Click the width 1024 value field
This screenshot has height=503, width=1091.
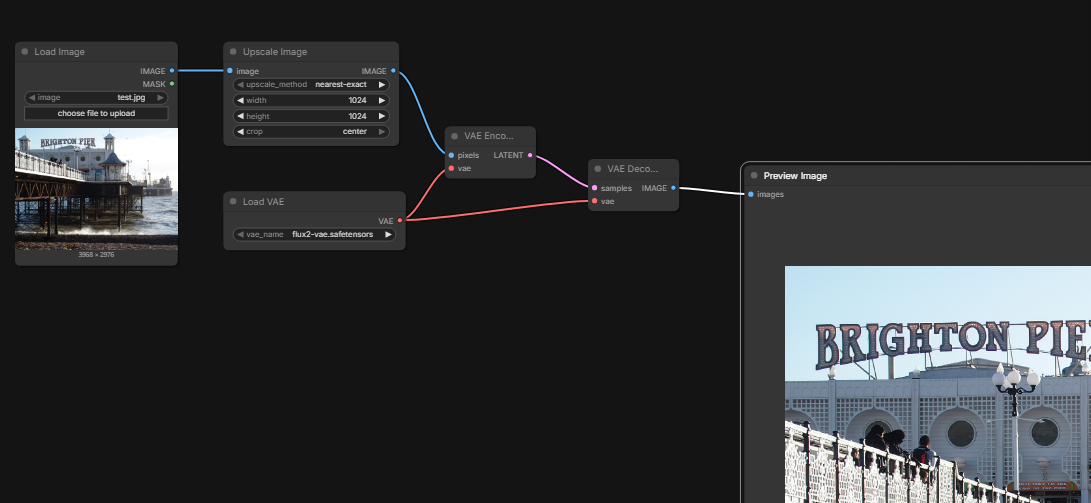(x=311, y=100)
